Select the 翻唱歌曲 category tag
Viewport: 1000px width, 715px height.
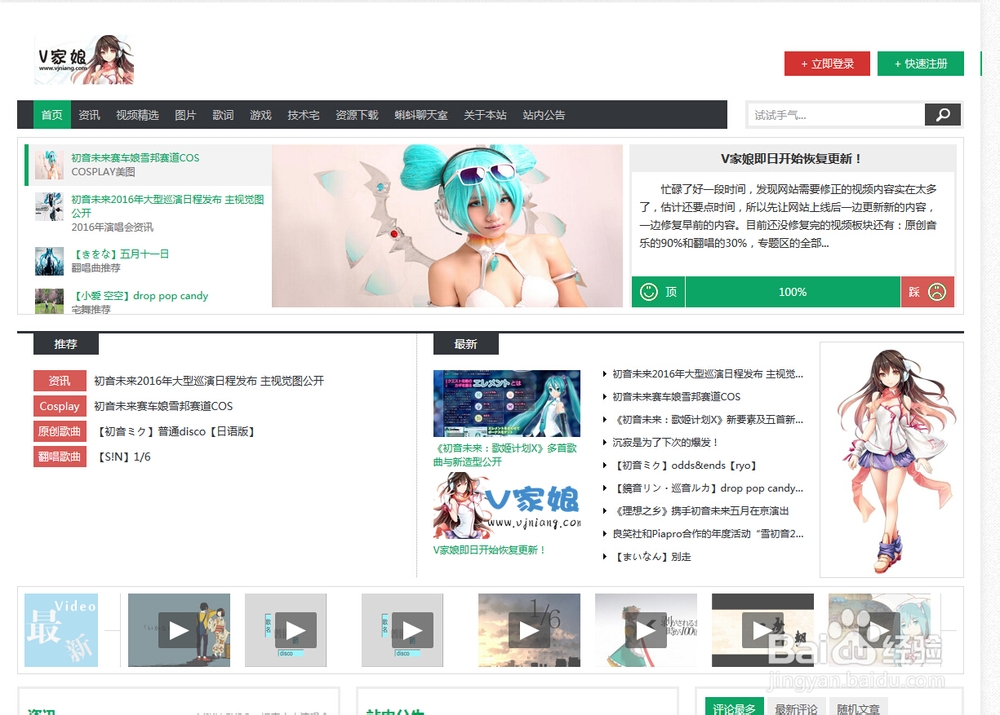(x=59, y=456)
